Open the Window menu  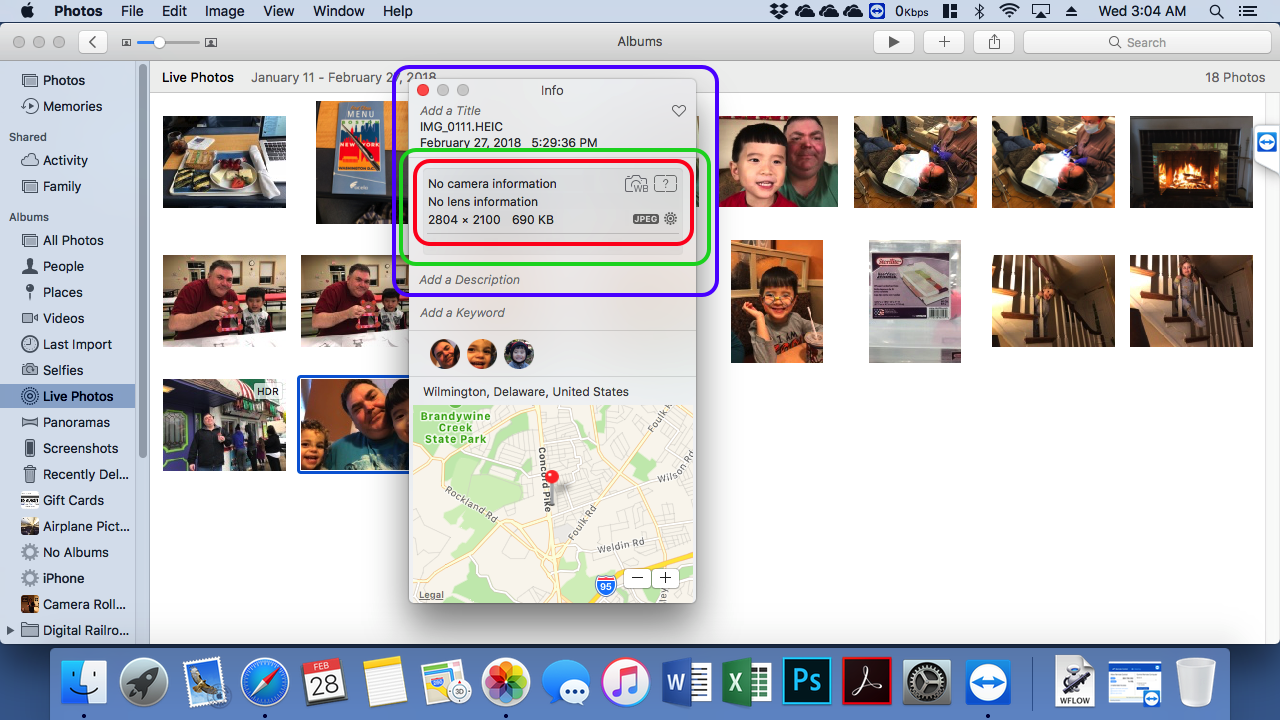tap(339, 11)
